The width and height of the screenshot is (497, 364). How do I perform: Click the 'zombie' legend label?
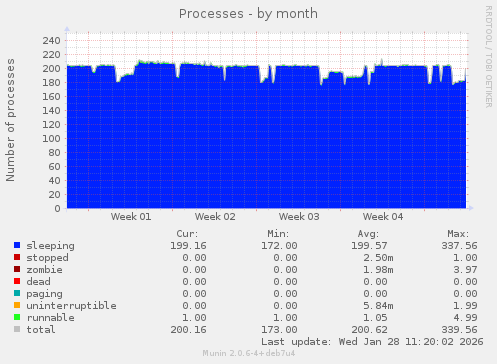44,270
